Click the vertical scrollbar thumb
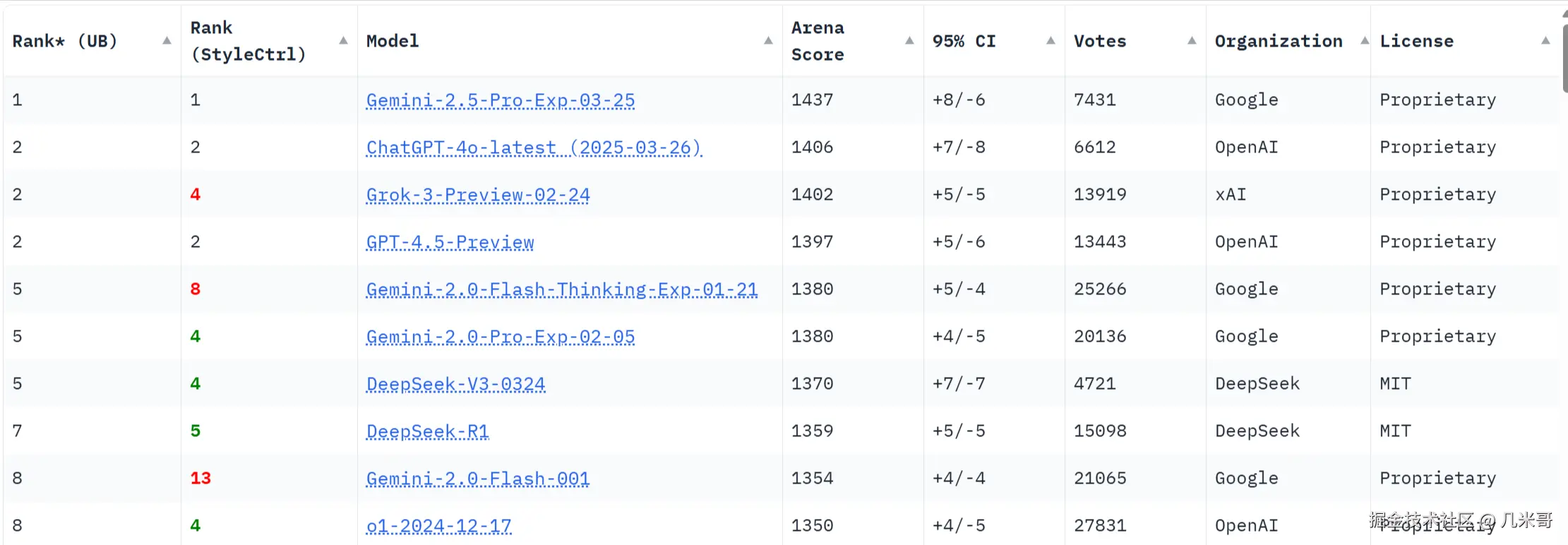Image resolution: width=1568 pixels, height=545 pixels. click(x=1564, y=56)
